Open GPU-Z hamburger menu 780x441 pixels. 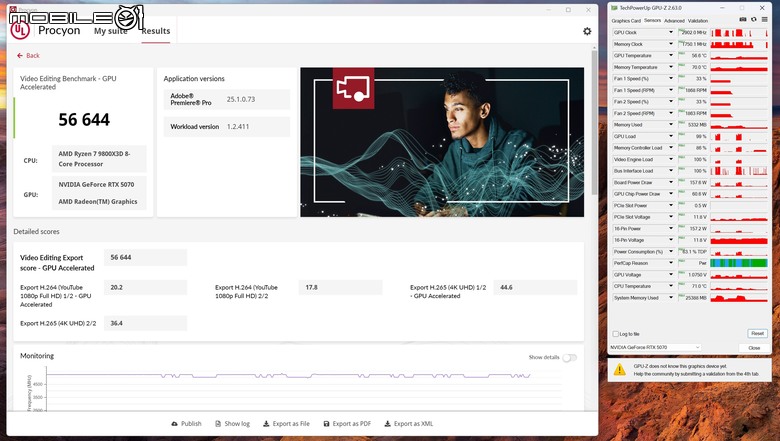click(765, 20)
